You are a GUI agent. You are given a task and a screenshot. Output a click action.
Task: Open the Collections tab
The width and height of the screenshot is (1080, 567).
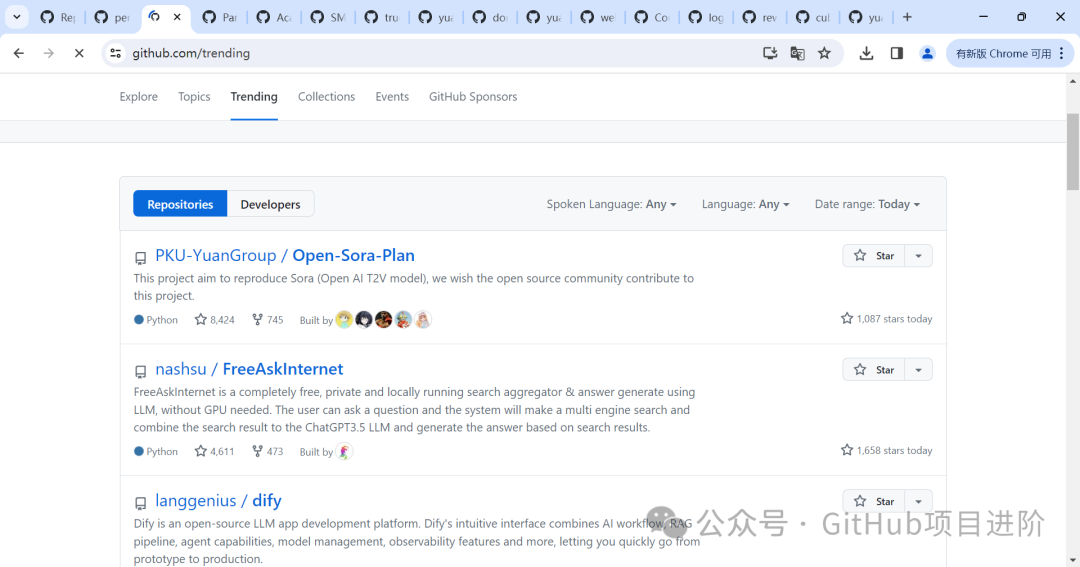point(326,96)
